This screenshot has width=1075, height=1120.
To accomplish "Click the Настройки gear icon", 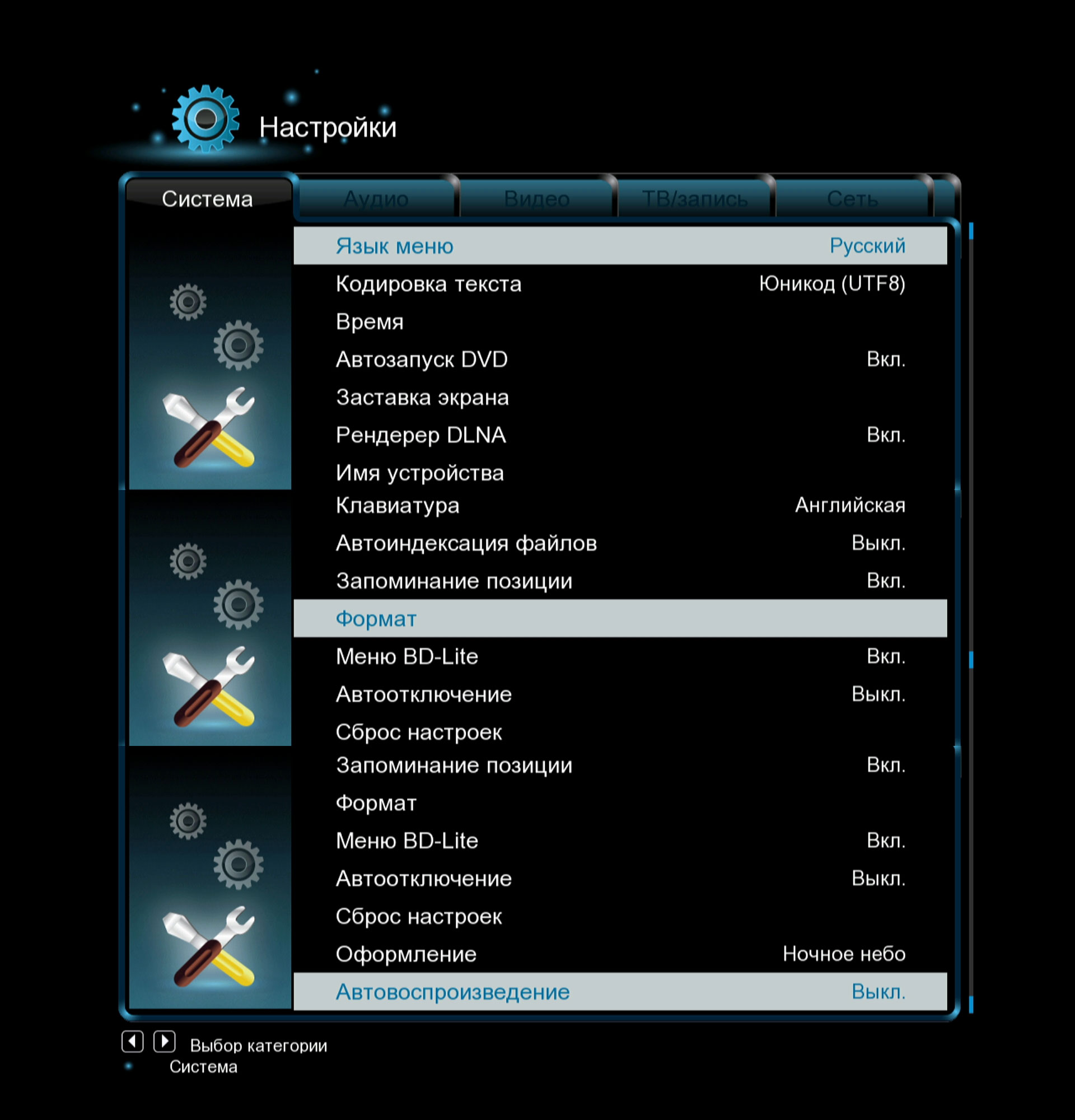I will (x=205, y=119).
